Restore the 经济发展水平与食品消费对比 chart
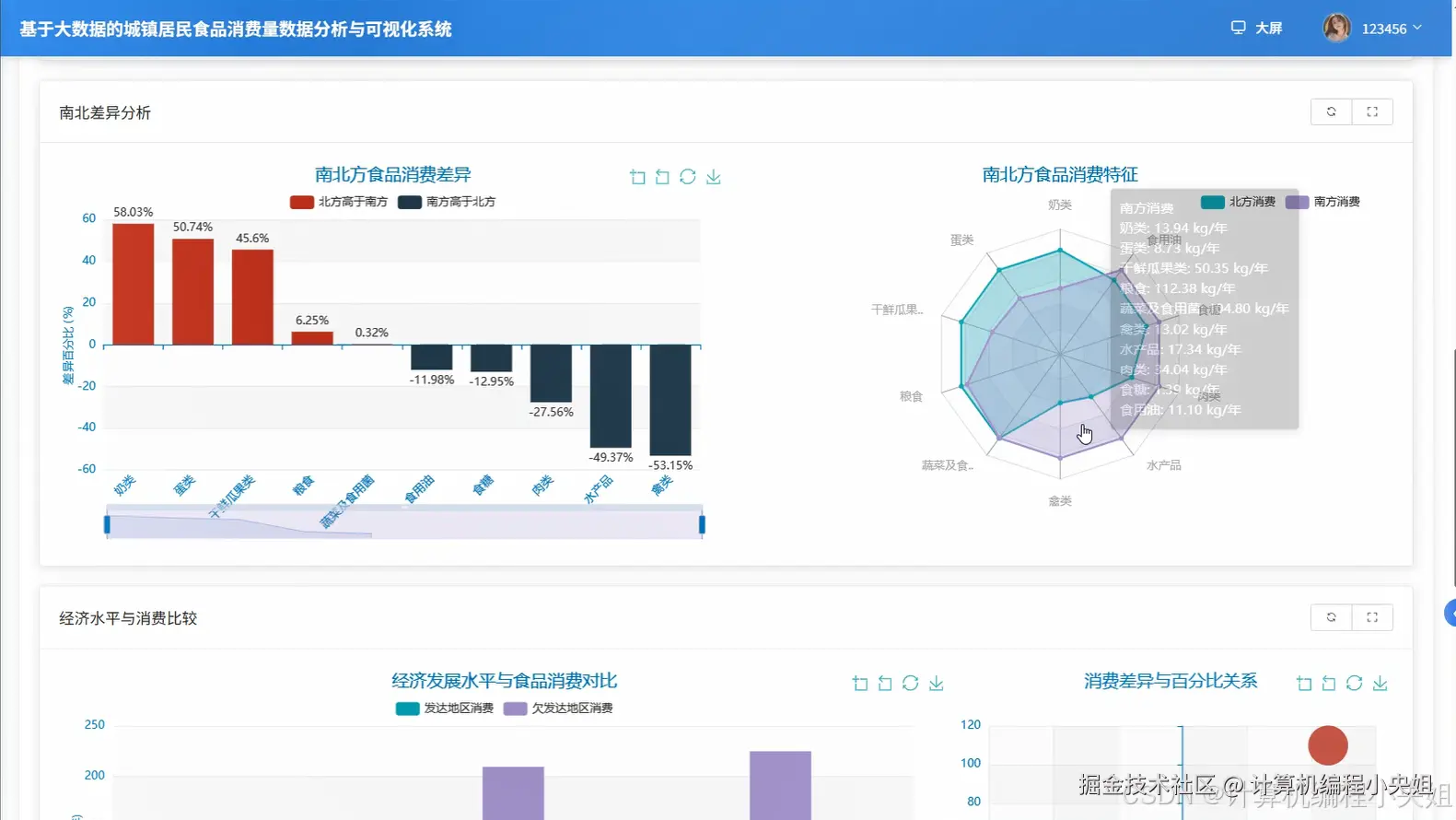1456x820 pixels. (911, 683)
